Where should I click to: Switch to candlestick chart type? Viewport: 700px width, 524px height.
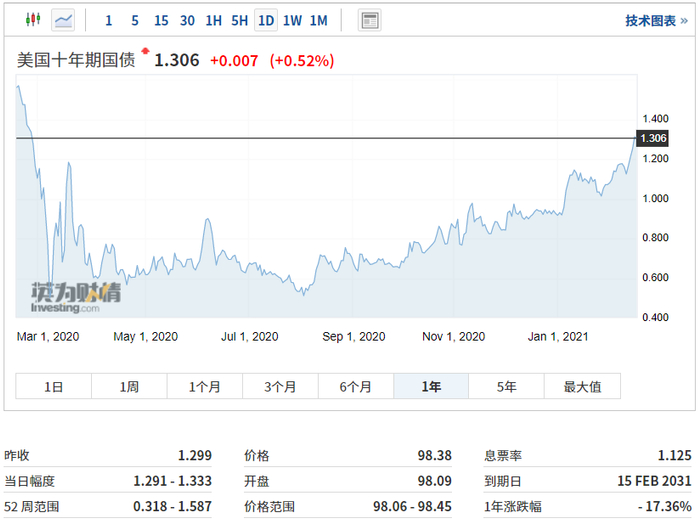click(x=32, y=20)
